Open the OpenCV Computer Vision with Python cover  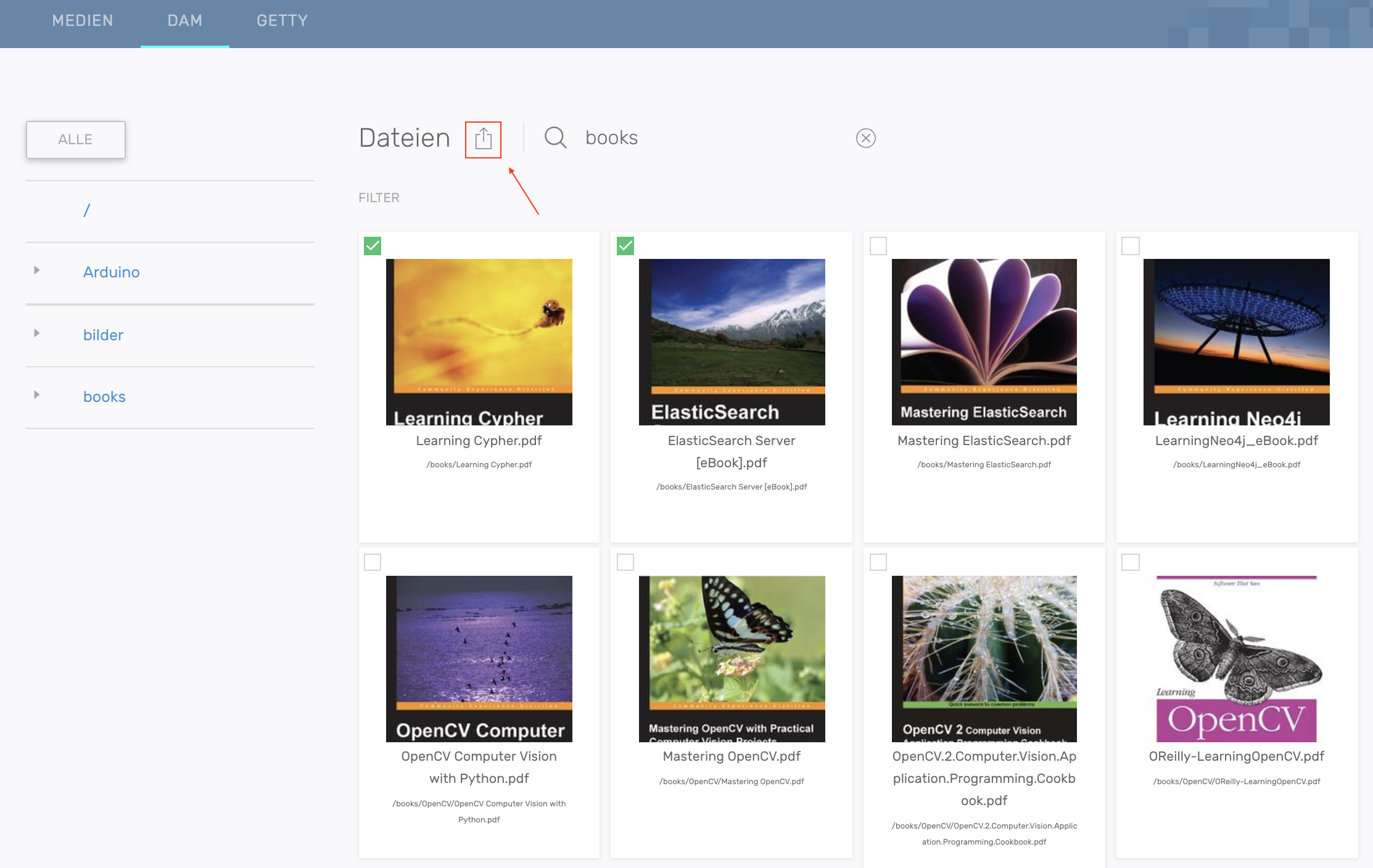pyautogui.click(x=479, y=658)
